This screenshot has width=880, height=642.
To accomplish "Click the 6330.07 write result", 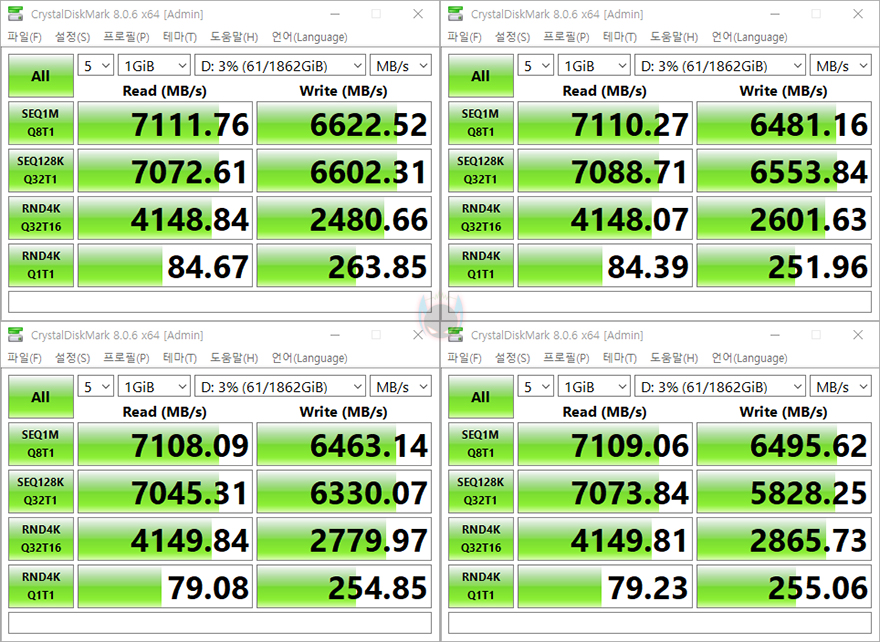I will (x=344, y=491).
